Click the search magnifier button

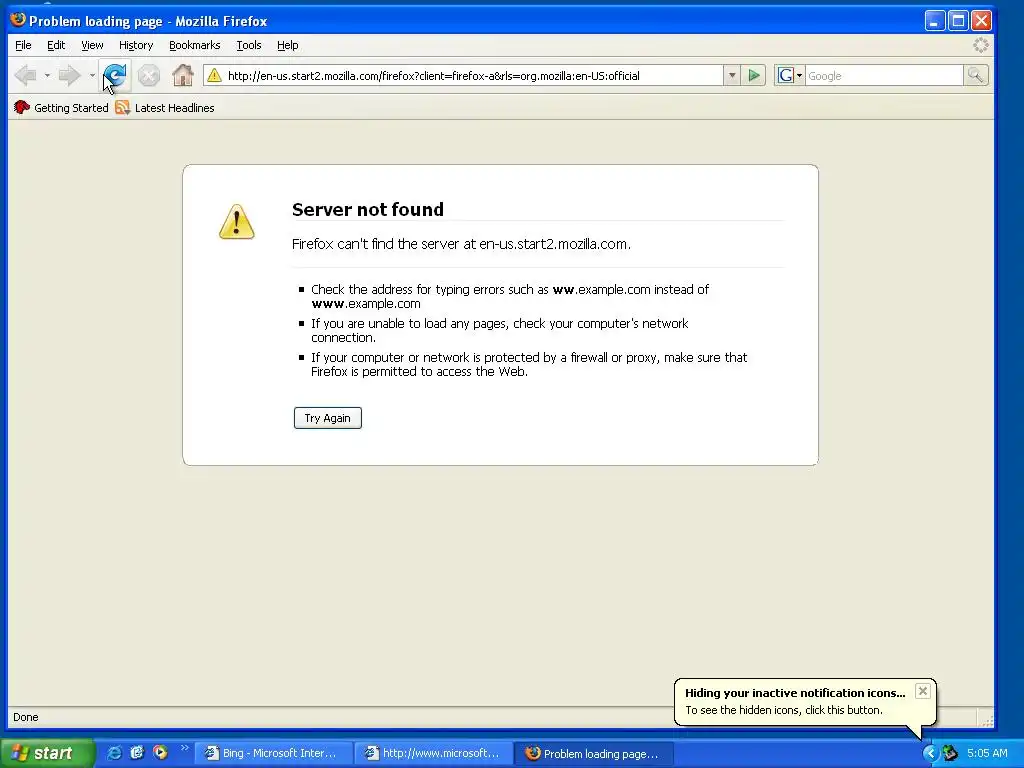[x=976, y=76]
